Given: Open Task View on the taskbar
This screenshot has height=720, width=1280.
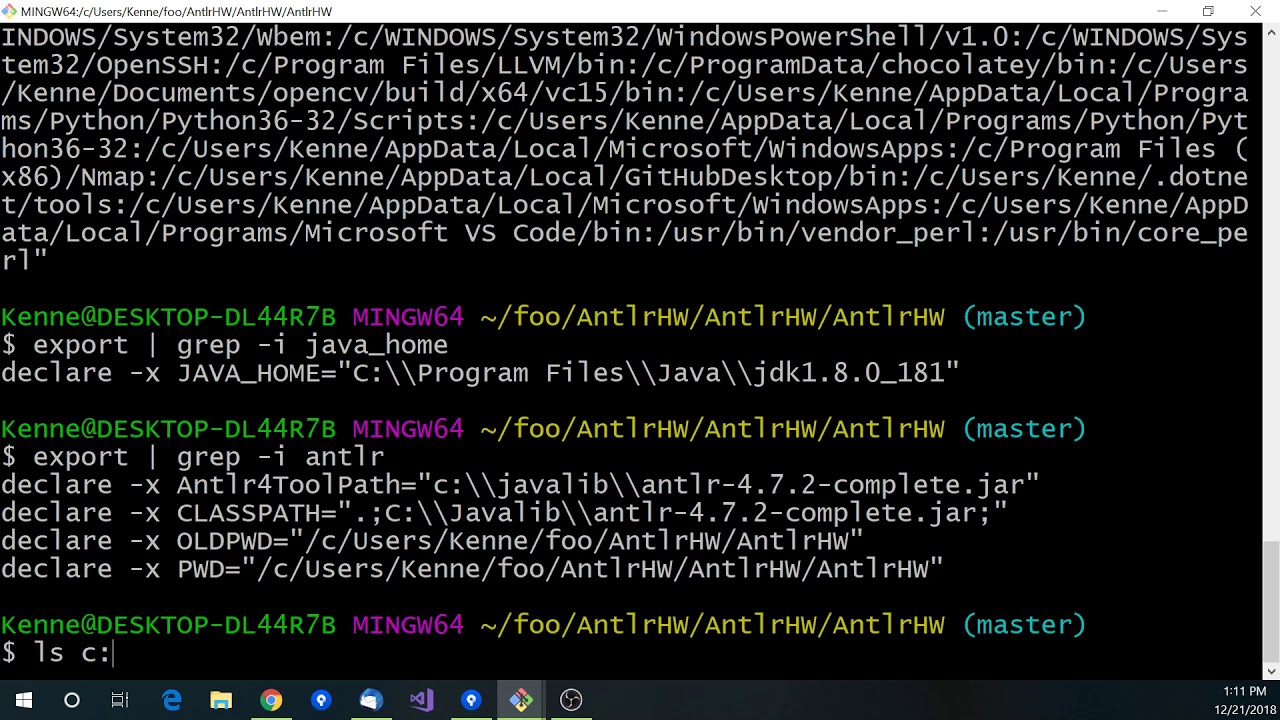Looking at the screenshot, I should click(x=120, y=700).
